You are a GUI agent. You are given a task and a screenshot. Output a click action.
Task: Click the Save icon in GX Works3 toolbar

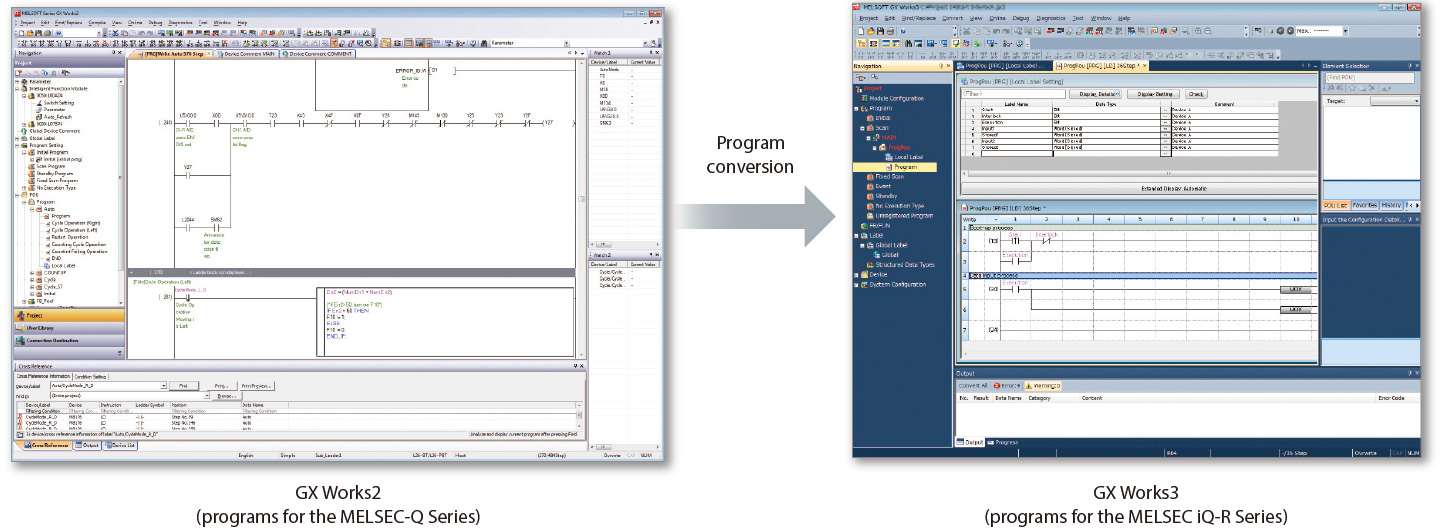coord(879,31)
